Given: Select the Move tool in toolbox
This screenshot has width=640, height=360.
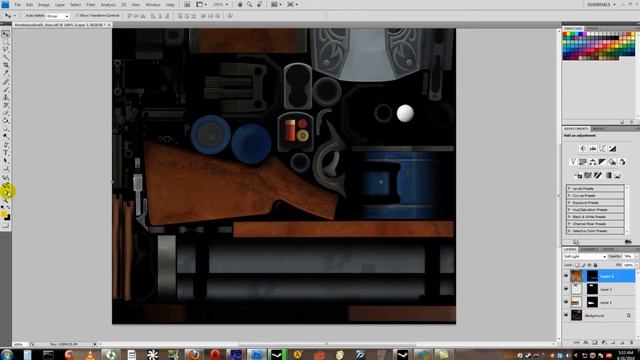Looking at the screenshot, I should click(6, 34).
